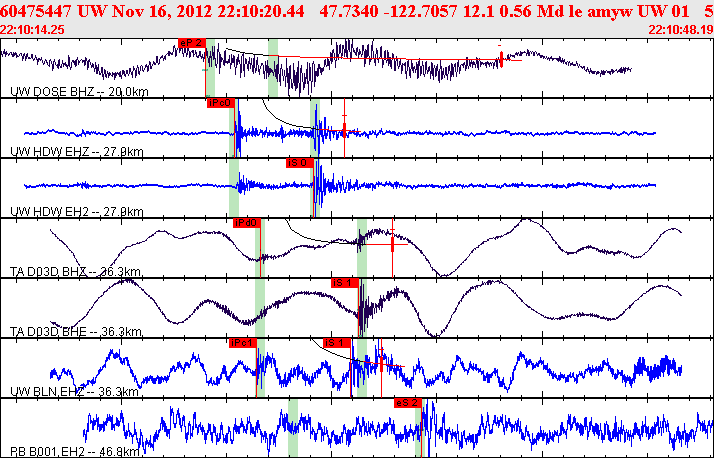This screenshot has height=458, width=714.
Task: Select the UW HDW EHZ -- 27.9km label
Action: tap(76, 152)
